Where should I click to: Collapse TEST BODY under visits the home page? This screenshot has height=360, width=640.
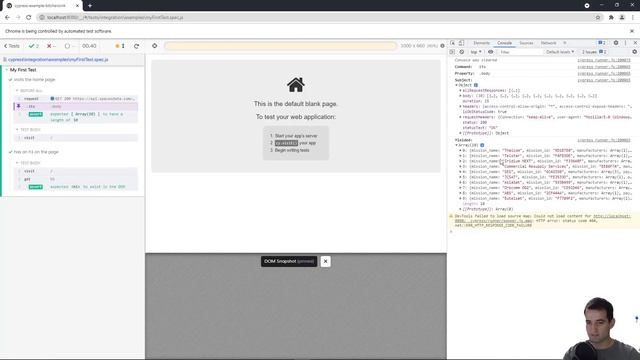point(29,129)
